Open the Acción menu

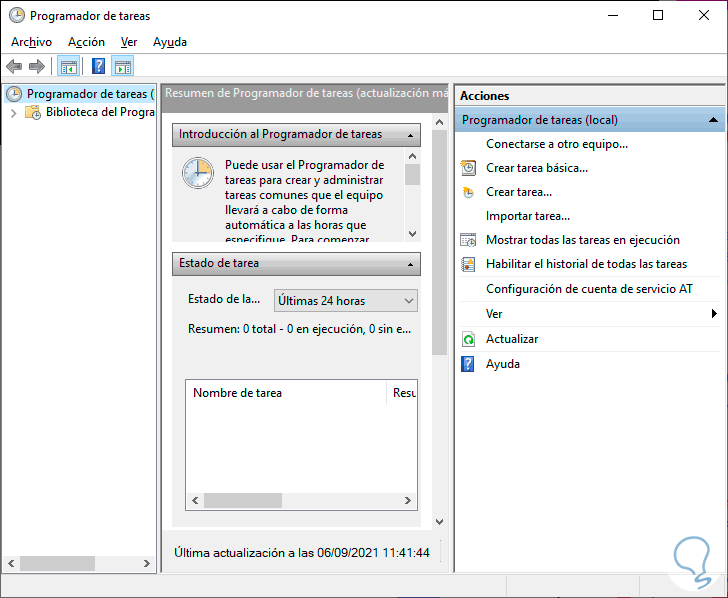86,42
